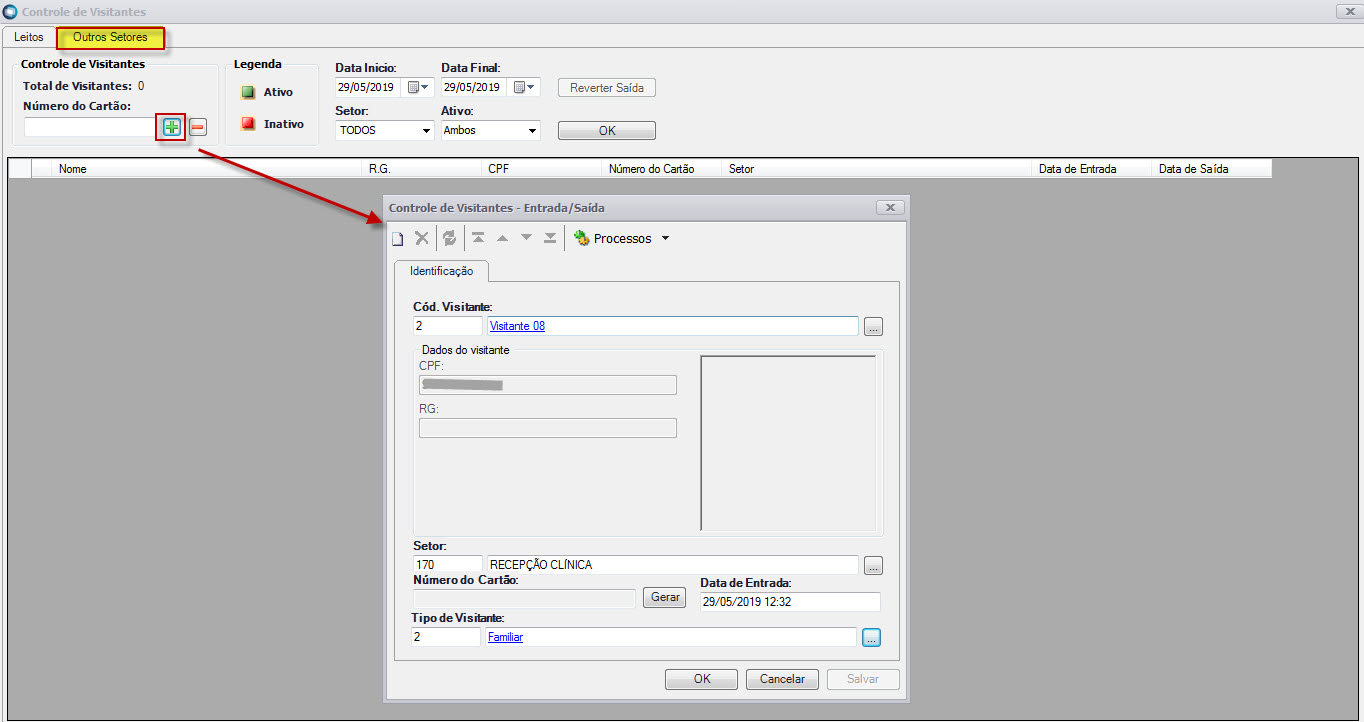Click the Nome column header
1364x722 pixels.
coord(207,169)
